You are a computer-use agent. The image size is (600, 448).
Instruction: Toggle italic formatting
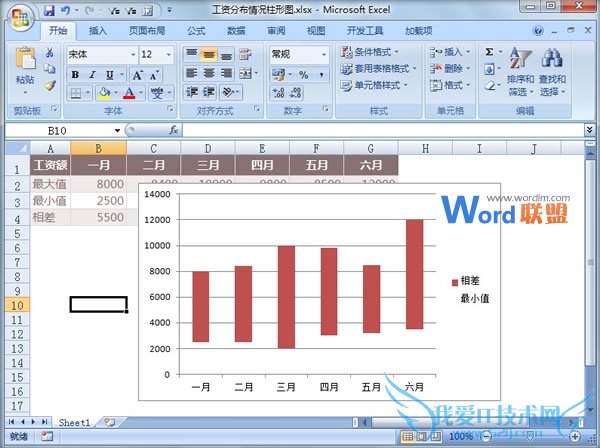click(92, 75)
